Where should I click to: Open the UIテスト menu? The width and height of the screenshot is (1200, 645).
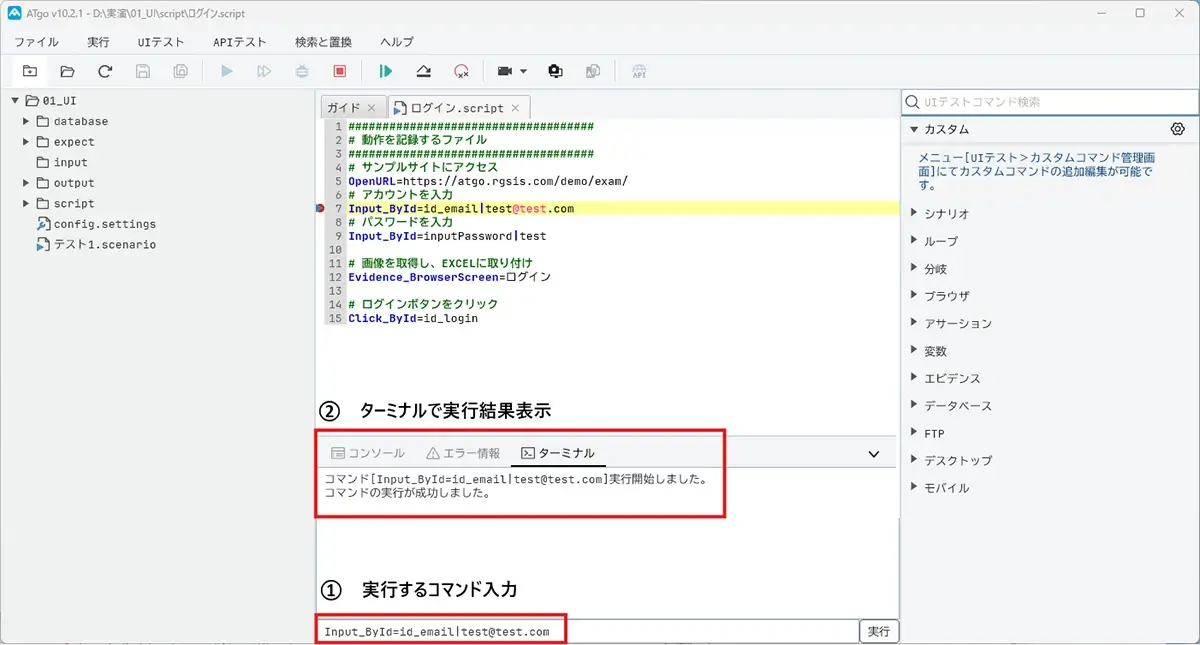click(161, 42)
